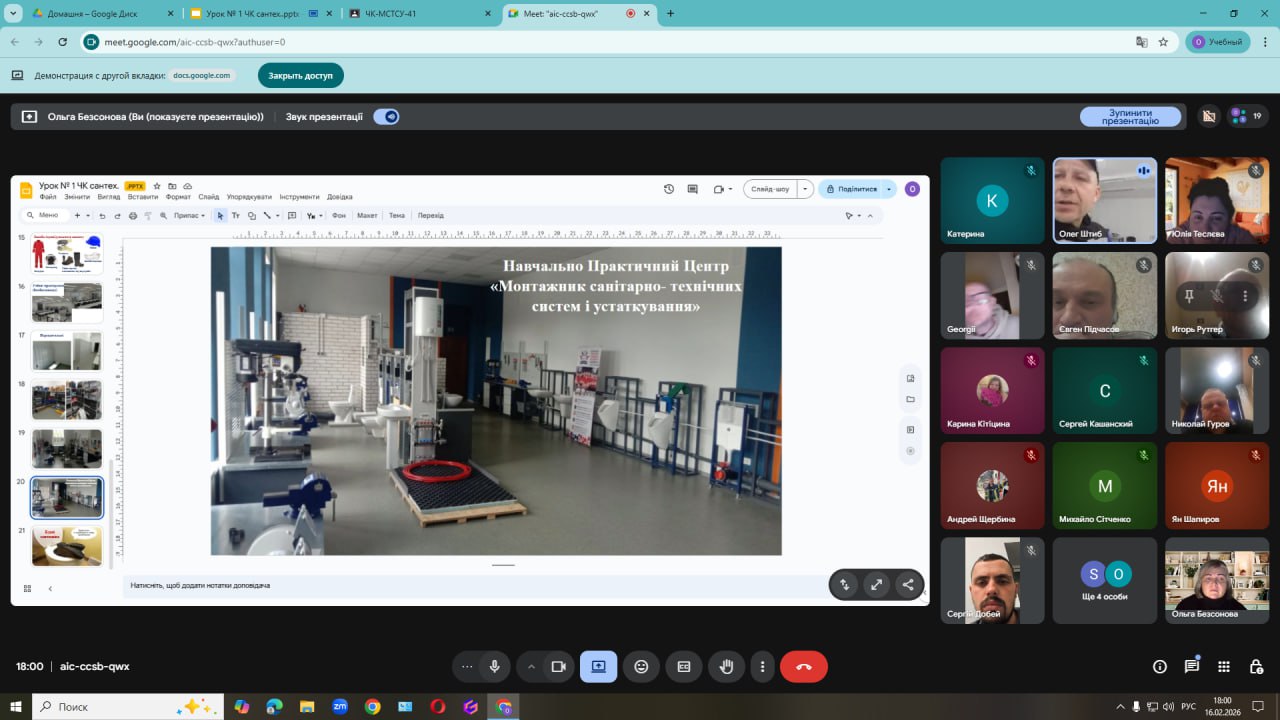Raise hand in the meeting
This screenshot has width=1280, height=720.
click(x=727, y=666)
